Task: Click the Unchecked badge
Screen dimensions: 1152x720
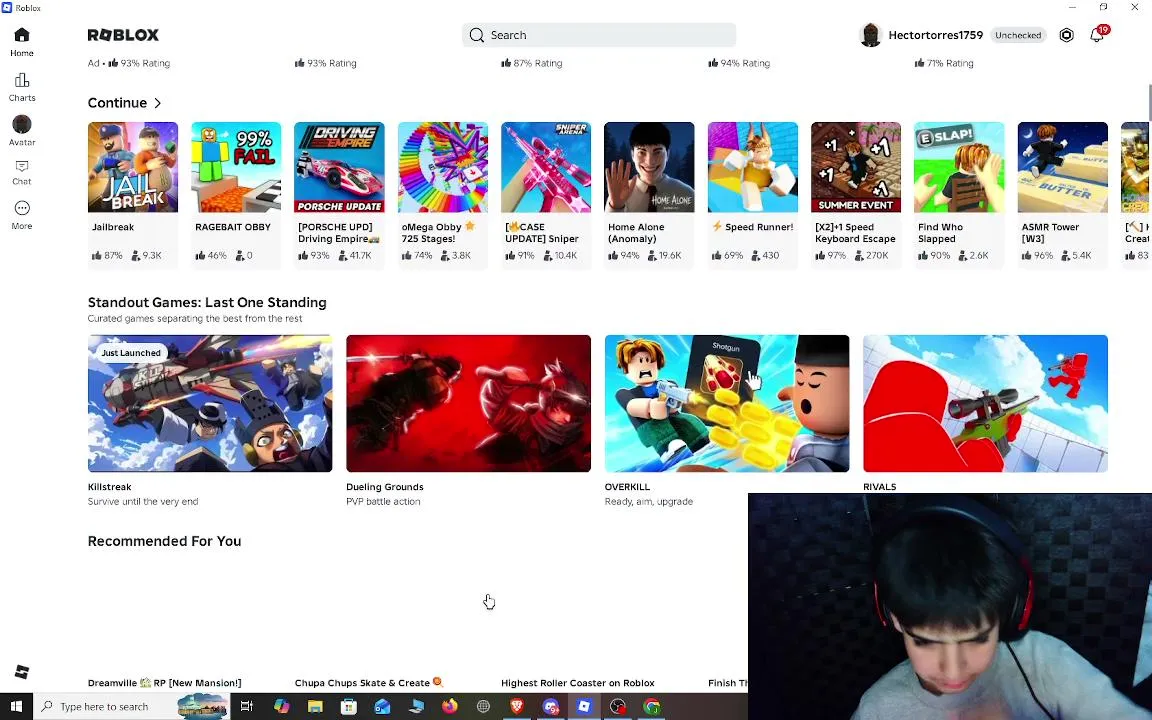Action: point(1018,35)
